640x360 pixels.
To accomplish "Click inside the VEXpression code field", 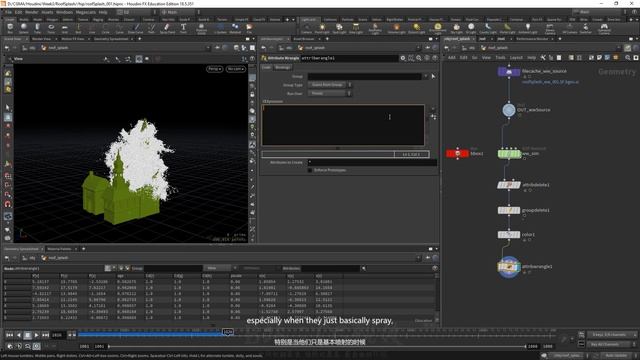I will click(343, 125).
